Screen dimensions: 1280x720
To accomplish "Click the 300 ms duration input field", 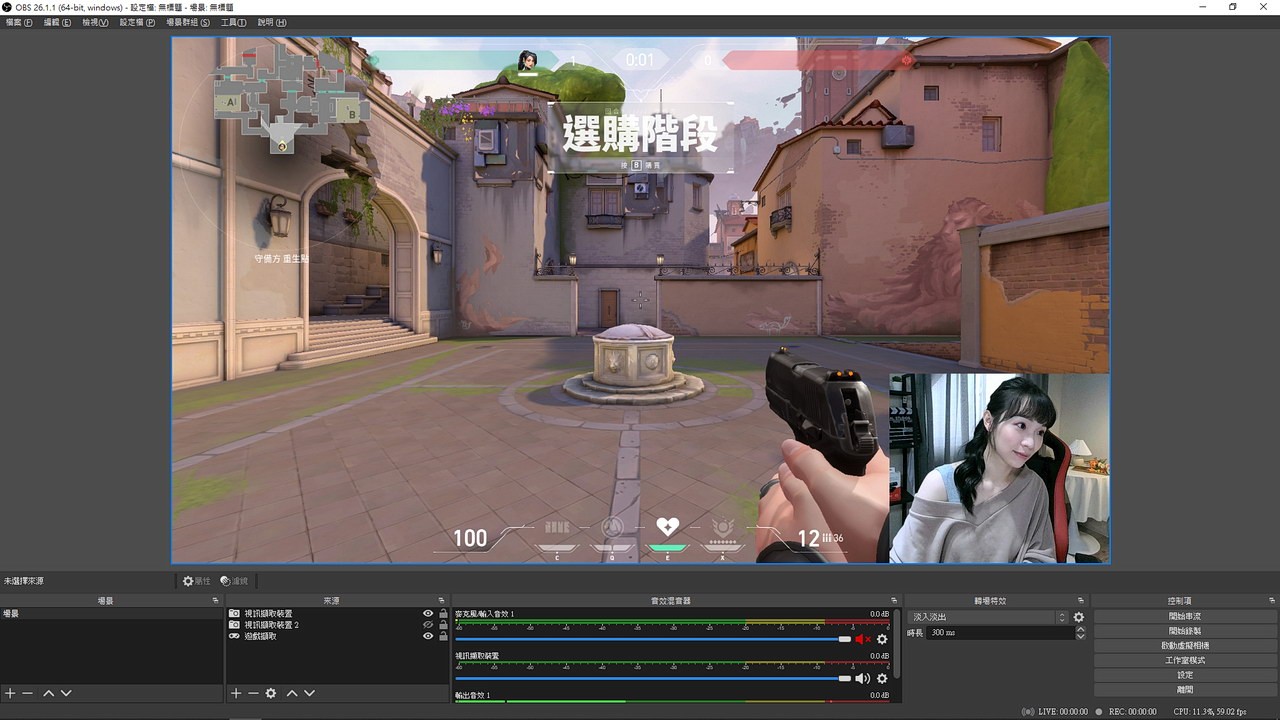I will (x=1000, y=633).
